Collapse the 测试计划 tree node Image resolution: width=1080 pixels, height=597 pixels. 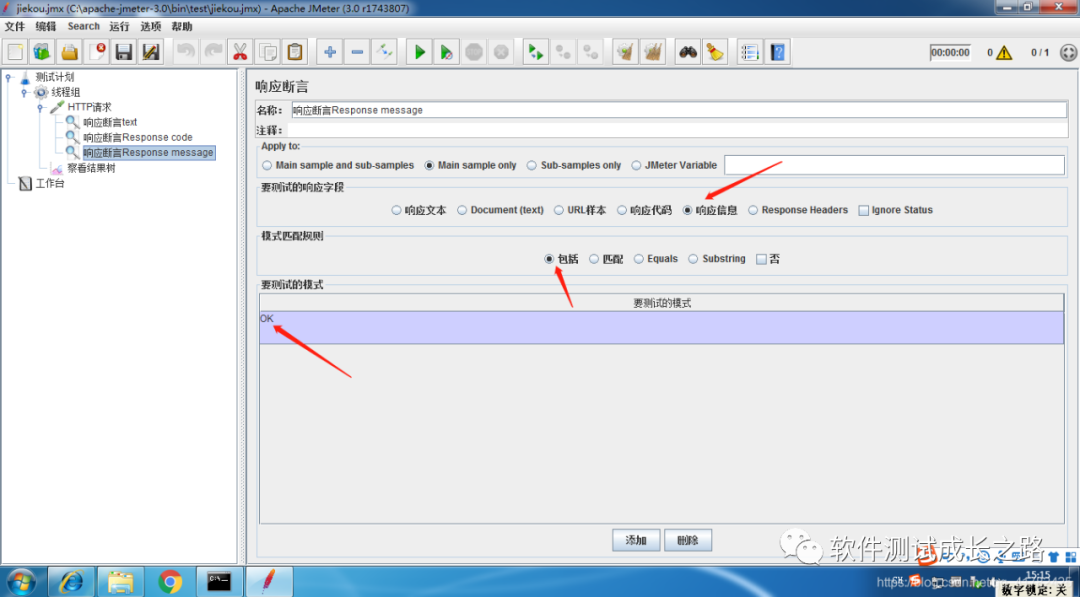[x=8, y=77]
